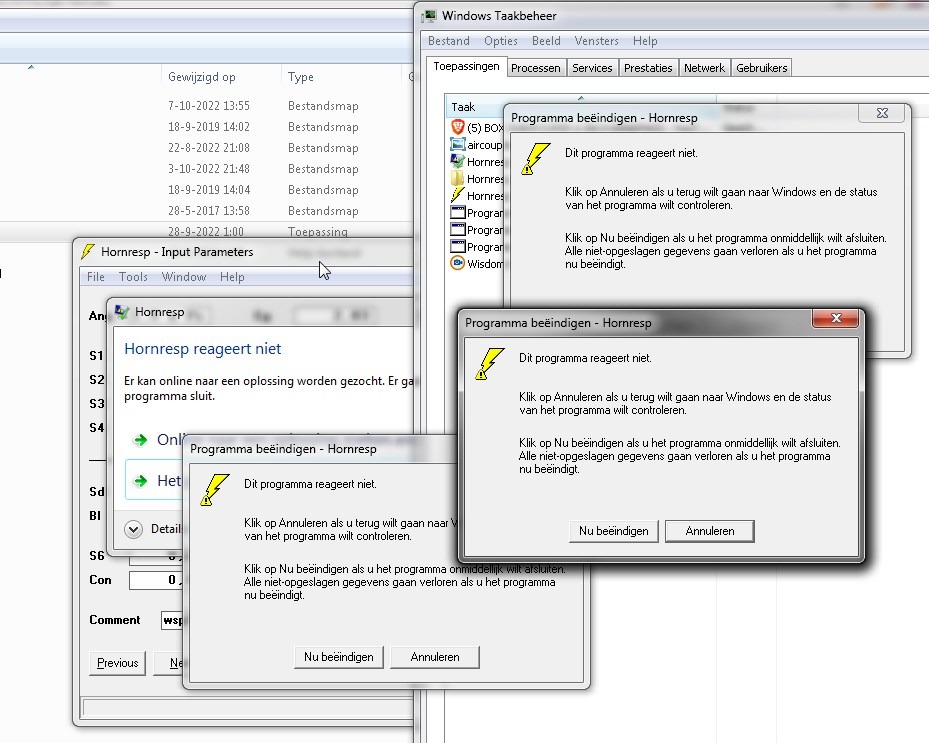The width and height of the screenshot is (929, 743).
Task: Open Help menu in Hornresp Input Parameters
Action: (232, 277)
